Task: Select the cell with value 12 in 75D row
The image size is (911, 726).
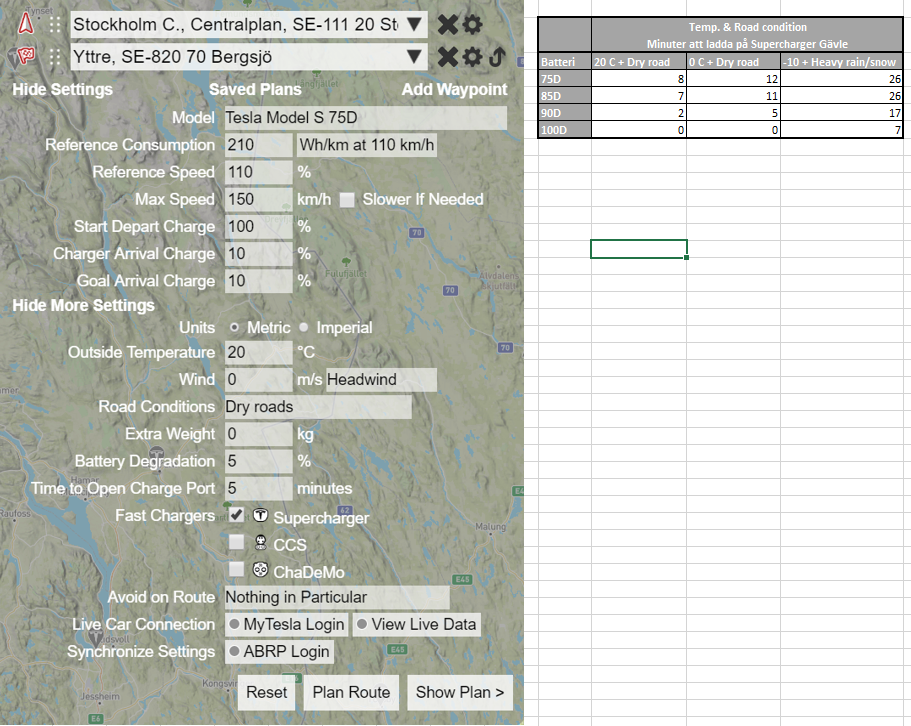Action: (733, 79)
